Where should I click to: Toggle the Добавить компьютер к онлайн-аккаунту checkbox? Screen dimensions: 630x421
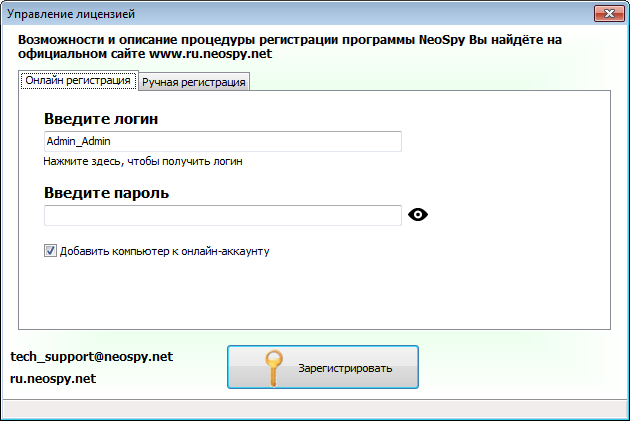pyautogui.click(x=50, y=251)
